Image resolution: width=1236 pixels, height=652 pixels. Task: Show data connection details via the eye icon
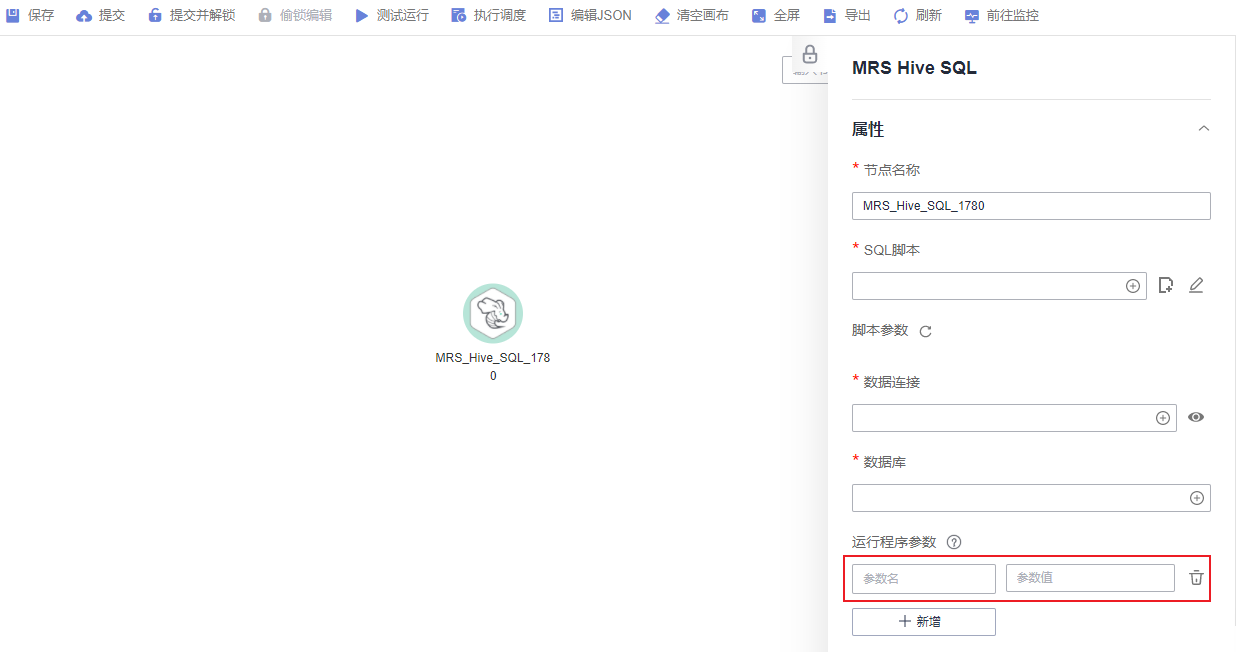click(1196, 417)
